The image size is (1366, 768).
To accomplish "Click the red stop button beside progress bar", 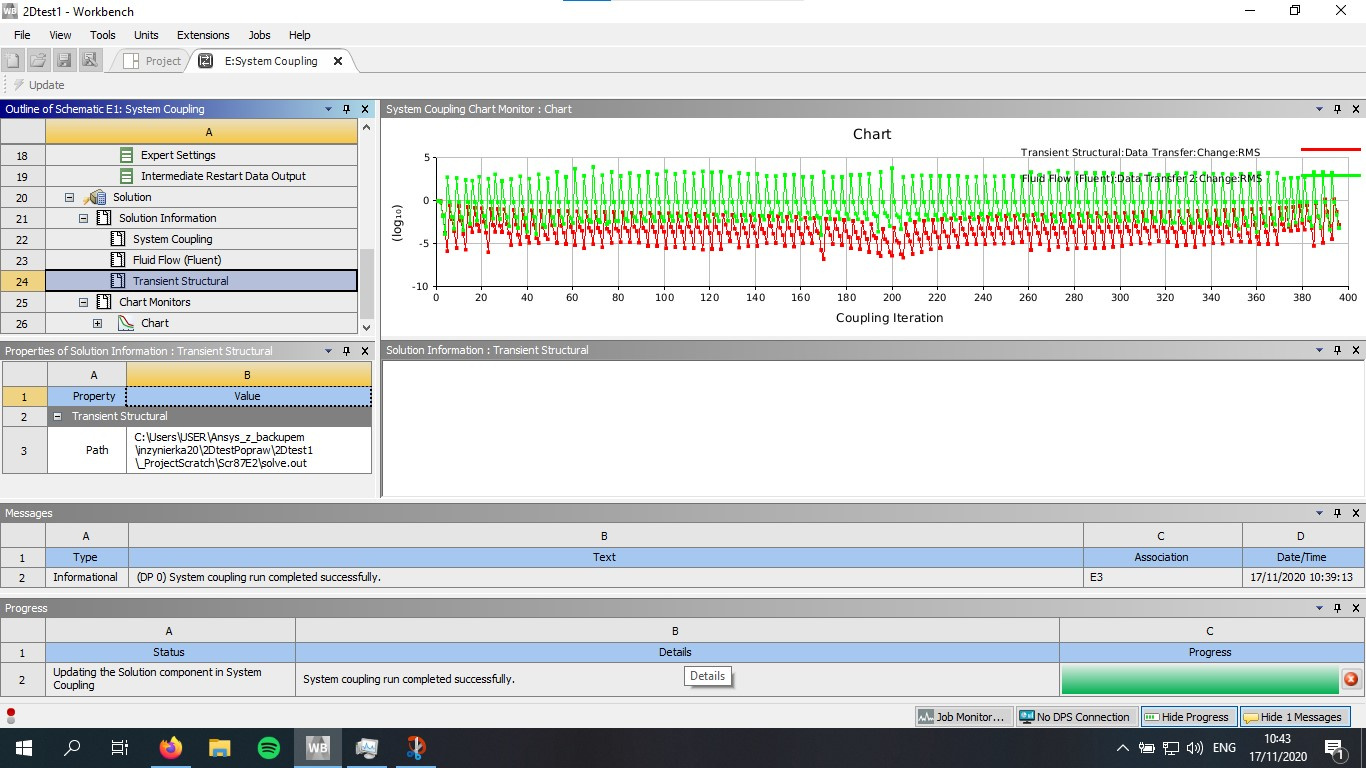I will [1350, 679].
